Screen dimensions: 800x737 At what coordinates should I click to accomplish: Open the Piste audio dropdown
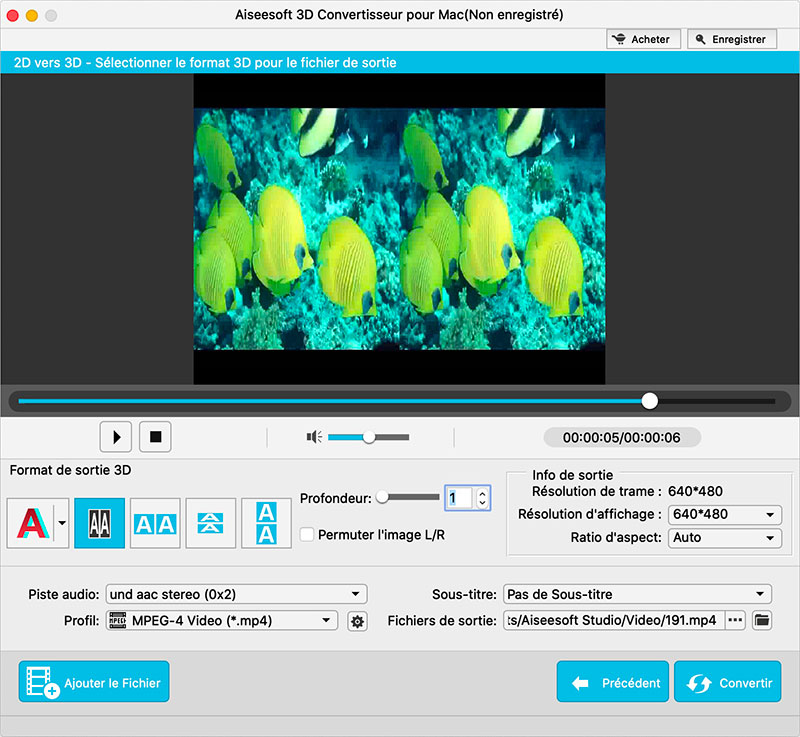point(235,593)
